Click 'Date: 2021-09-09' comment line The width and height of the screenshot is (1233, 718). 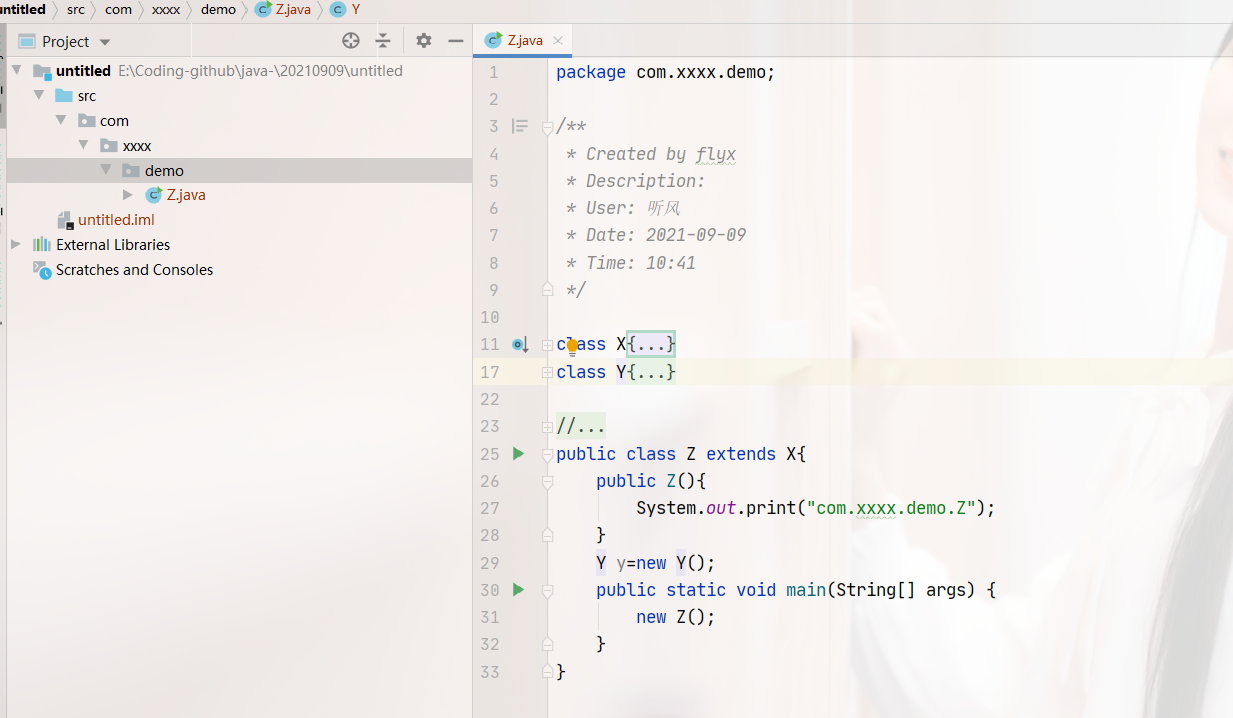[666, 235]
